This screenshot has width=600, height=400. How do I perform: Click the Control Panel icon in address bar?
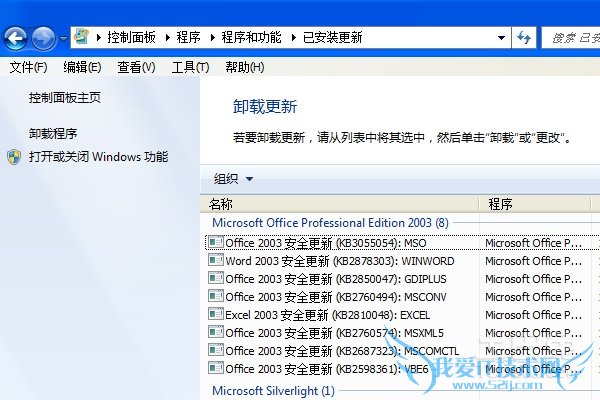pos(82,37)
